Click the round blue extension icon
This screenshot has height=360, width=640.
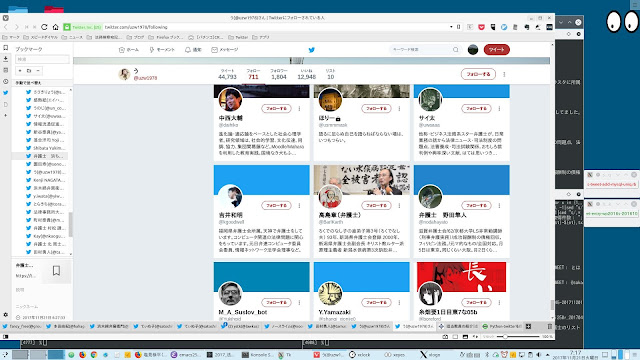coord(504,27)
